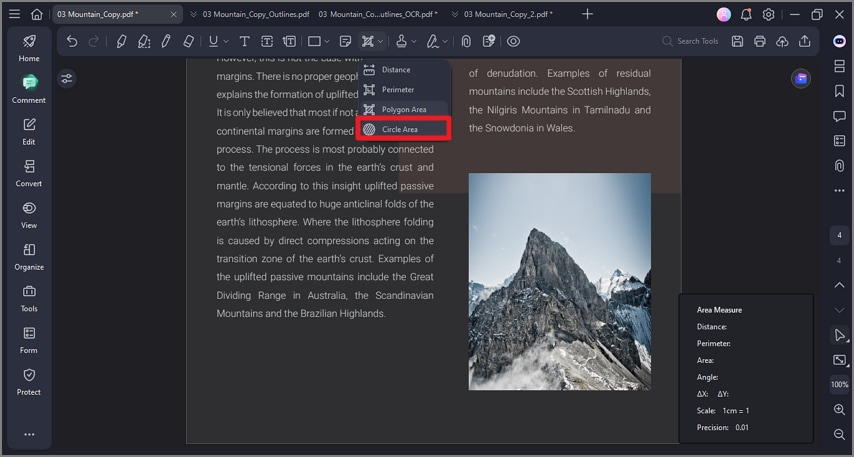Screen dimensions: 854x457
Task: Select the Highlight tool
Action: point(121,41)
